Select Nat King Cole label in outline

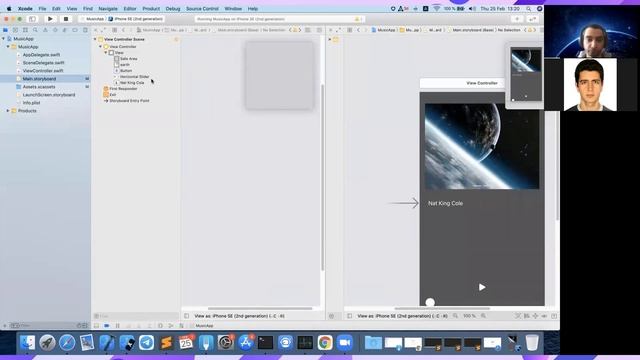131,82
